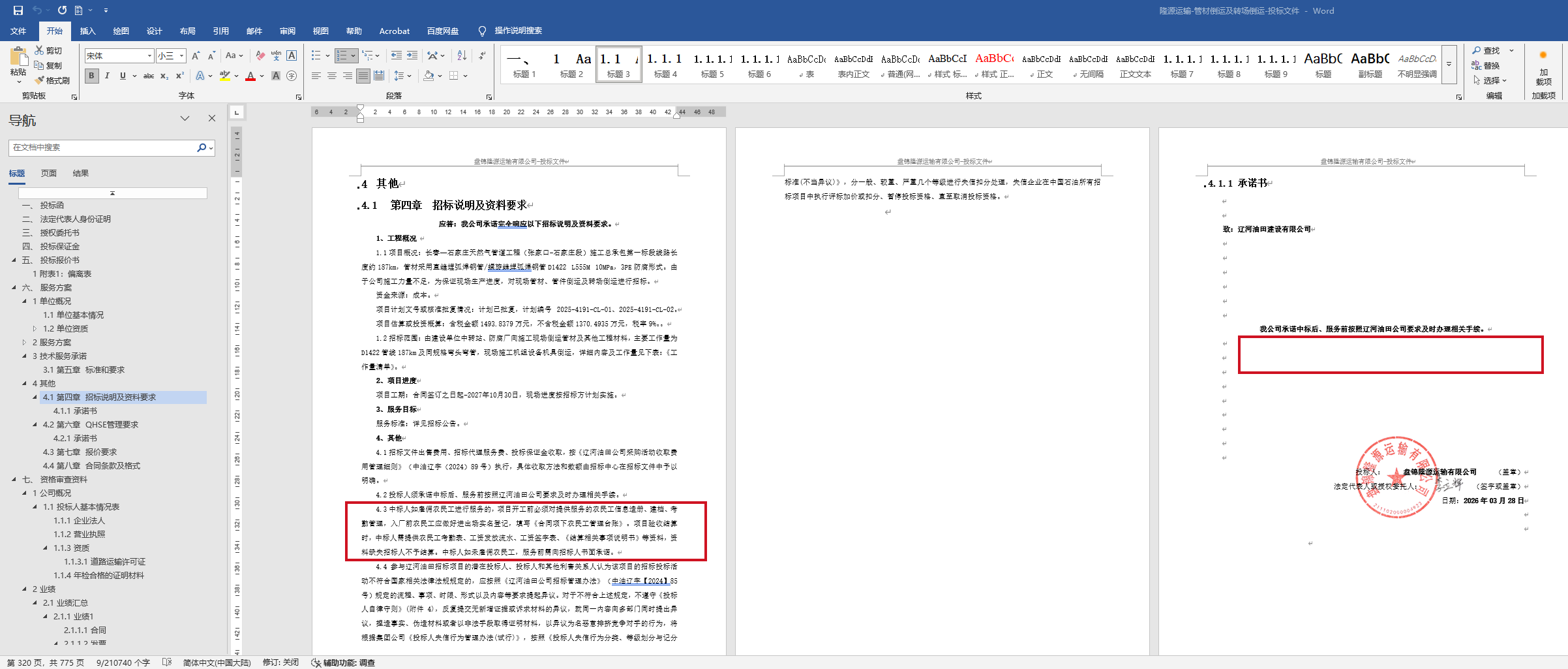The height and width of the screenshot is (669, 1568).
Task: Decrease font size with the shrink-font icon
Action: coord(211,56)
